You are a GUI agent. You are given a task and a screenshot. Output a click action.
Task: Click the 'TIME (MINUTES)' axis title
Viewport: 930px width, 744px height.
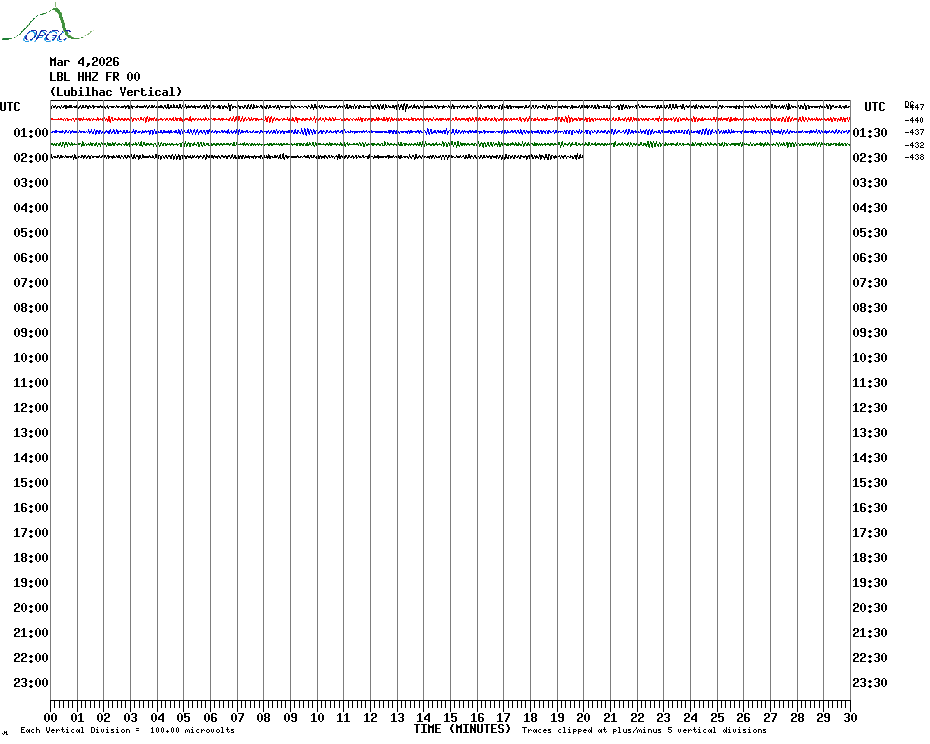462,730
